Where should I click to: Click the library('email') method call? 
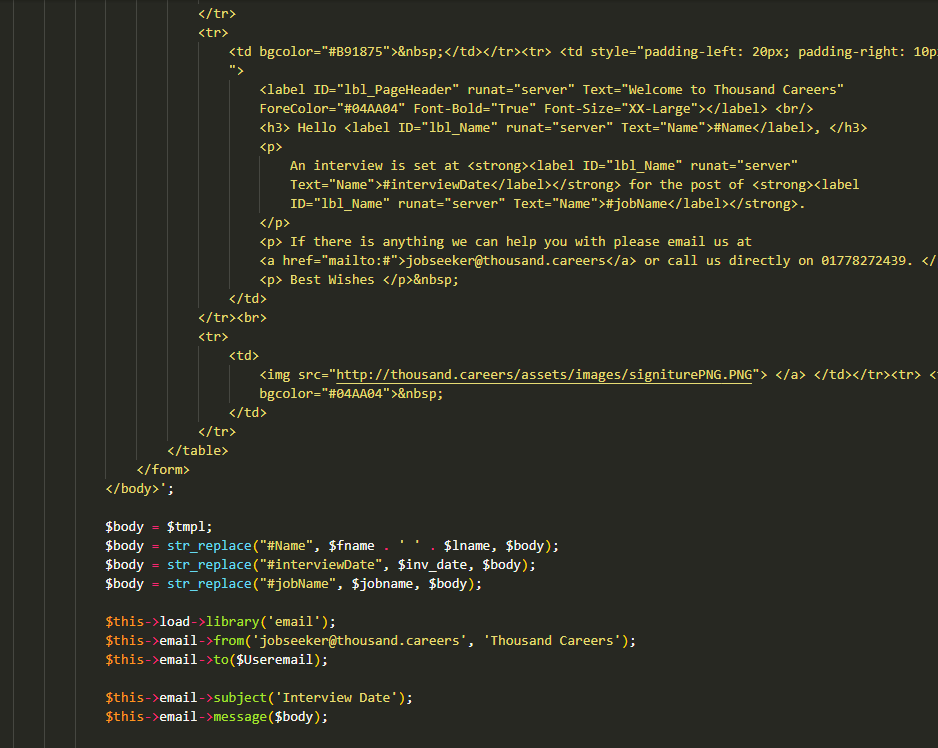pos(272,621)
